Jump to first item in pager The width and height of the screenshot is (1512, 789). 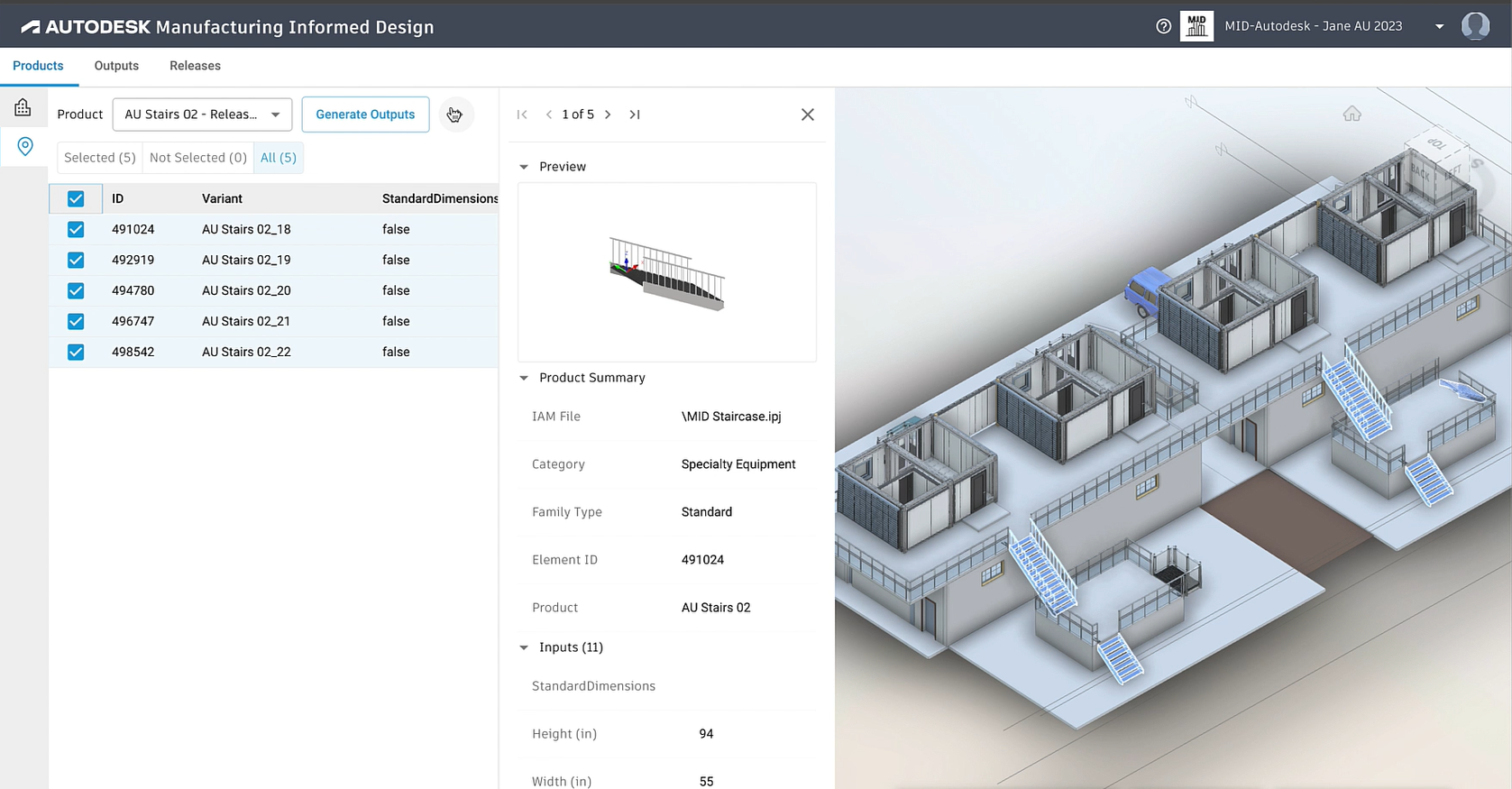click(522, 115)
